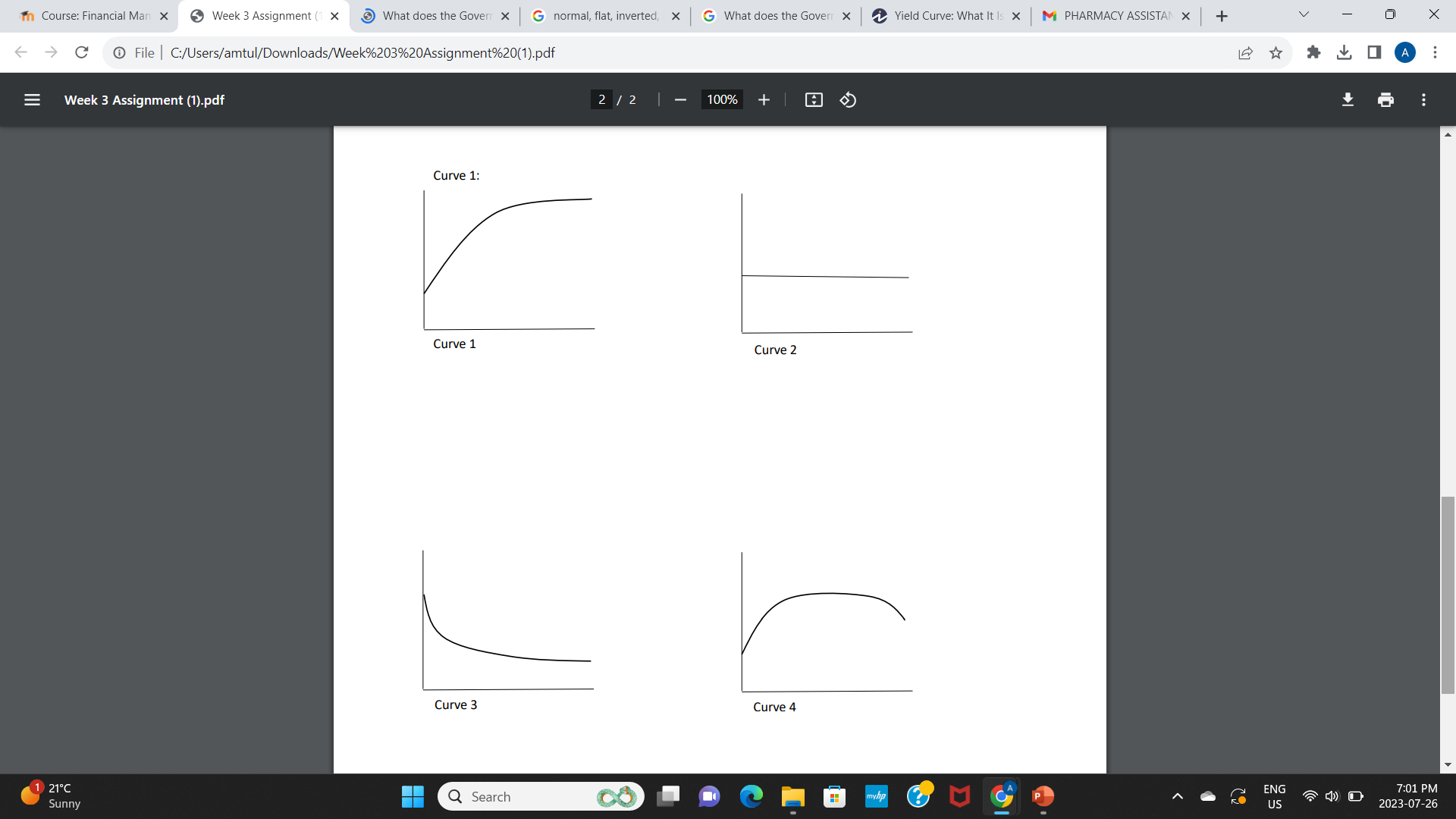
Task: Switch to the Yield Curve tab
Action: pos(940,15)
